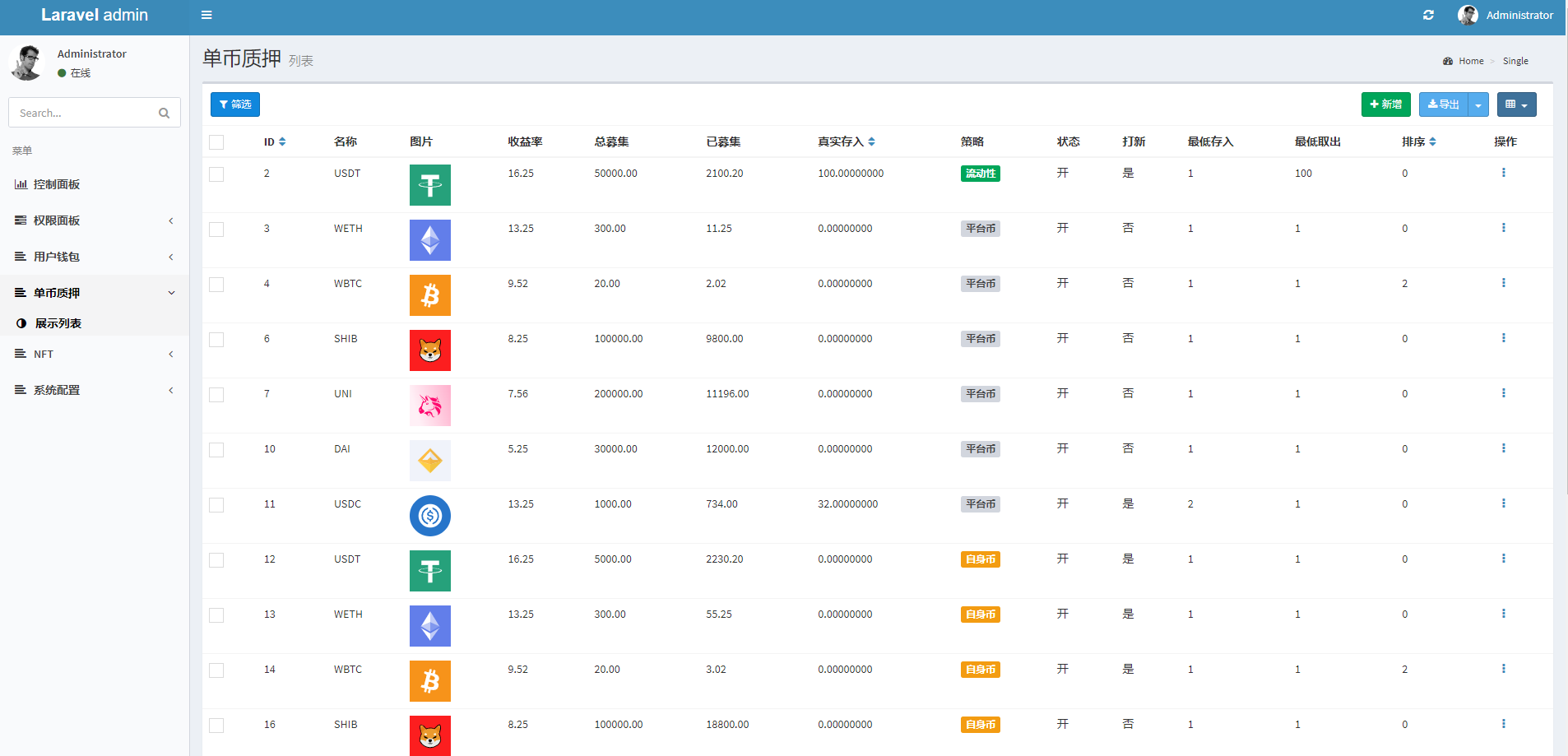Viewport: 1568px width, 756px height.
Task: Click the hamburger sidebar toggle icon
Action: (x=206, y=15)
